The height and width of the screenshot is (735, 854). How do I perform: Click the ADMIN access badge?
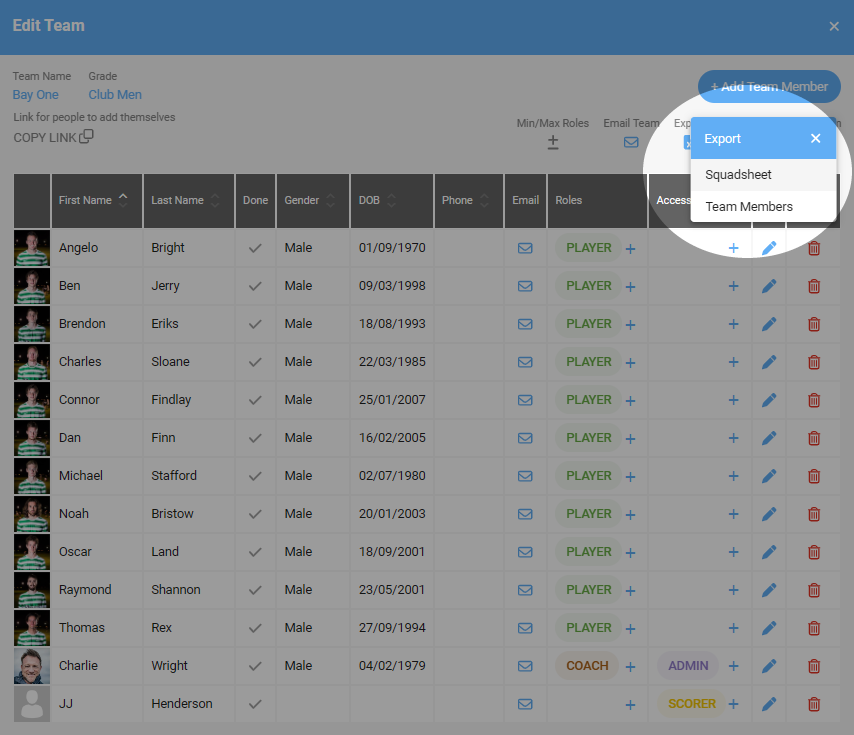pos(688,666)
